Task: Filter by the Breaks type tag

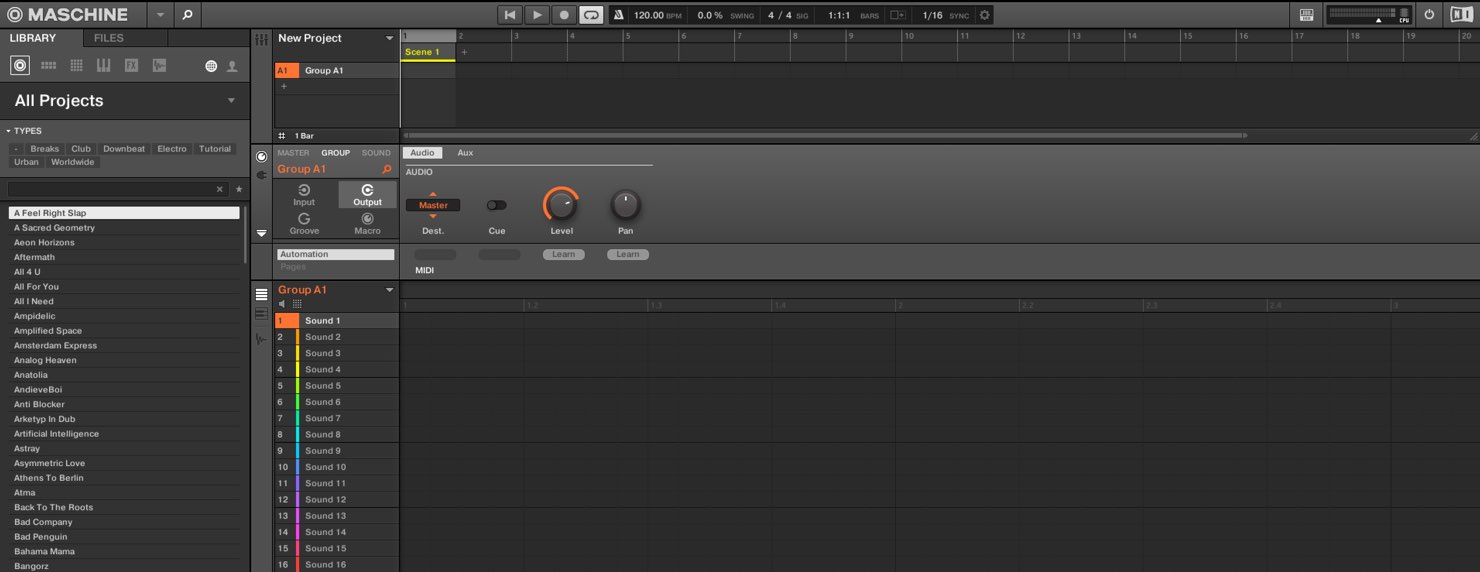Action: [x=44, y=149]
